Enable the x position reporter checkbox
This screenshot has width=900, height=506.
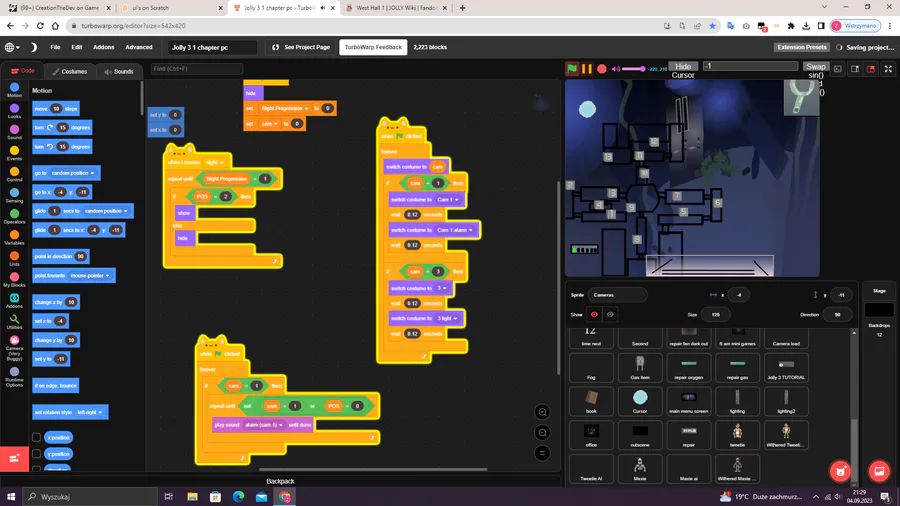[x=36, y=438]
